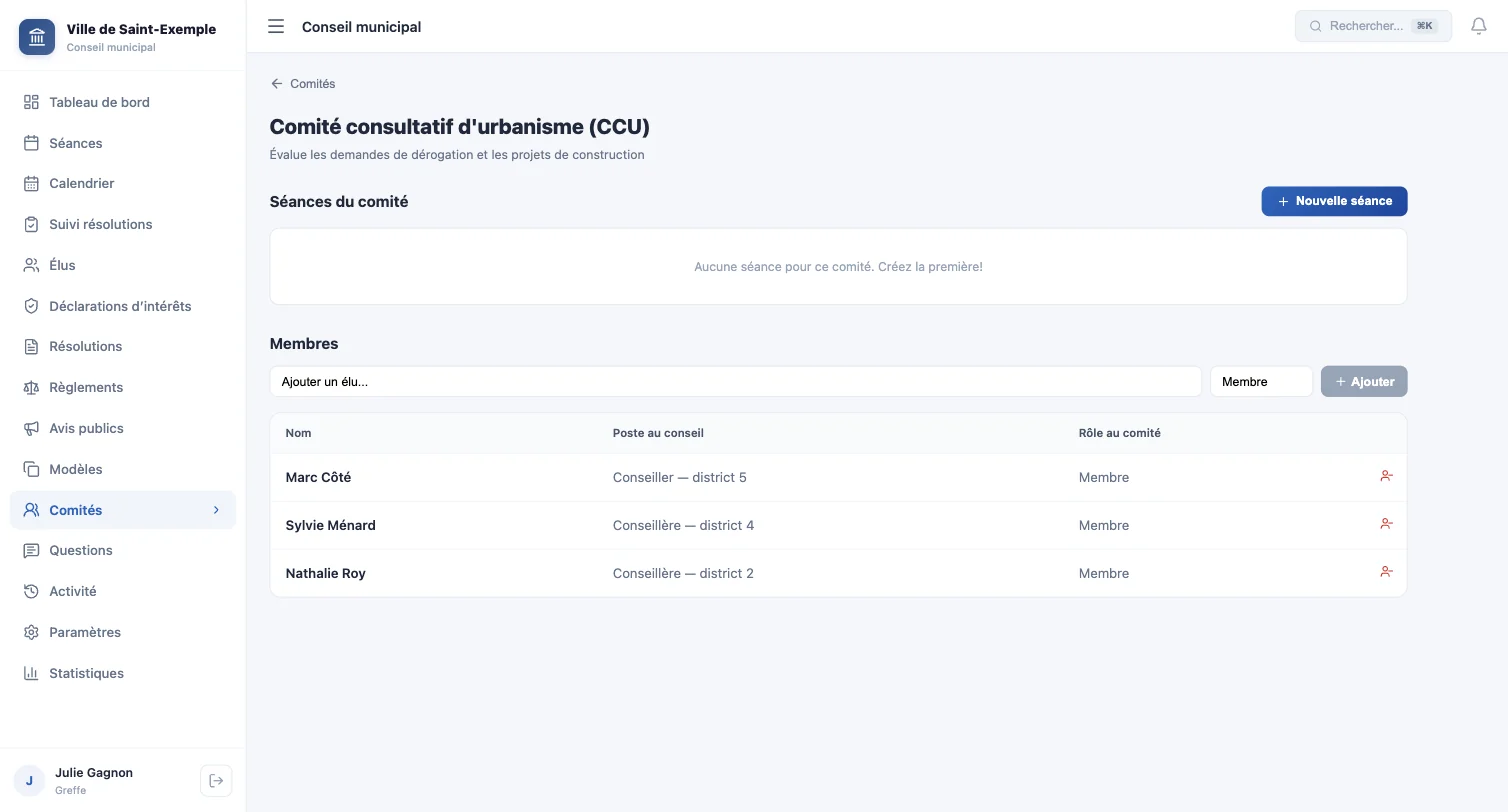1508x812 pixels.
Task: Click "Conseiller — district 5" cell
Action: [680, 477]
